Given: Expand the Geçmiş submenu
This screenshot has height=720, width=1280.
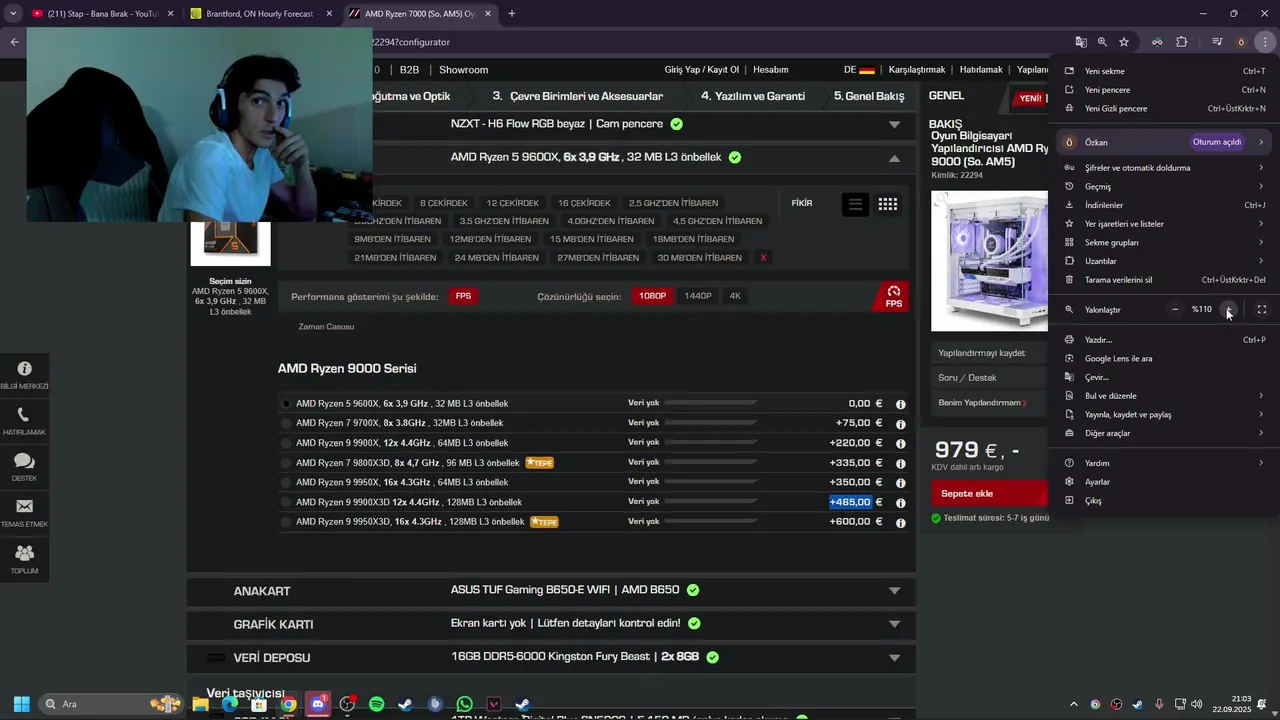Looking at the screenshot, I should (1165, 187).
